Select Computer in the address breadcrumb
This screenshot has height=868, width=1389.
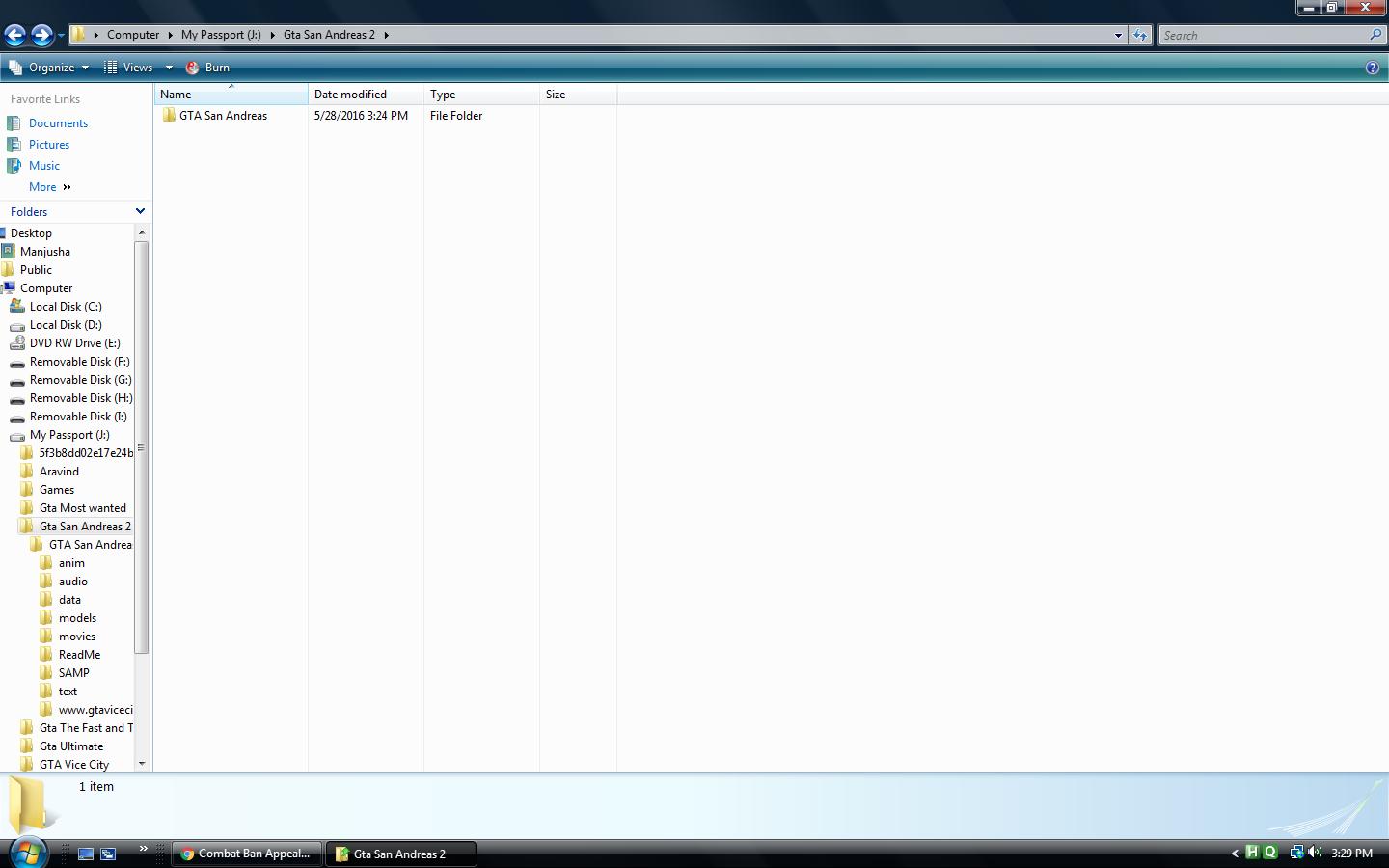(x=133, y=35)
